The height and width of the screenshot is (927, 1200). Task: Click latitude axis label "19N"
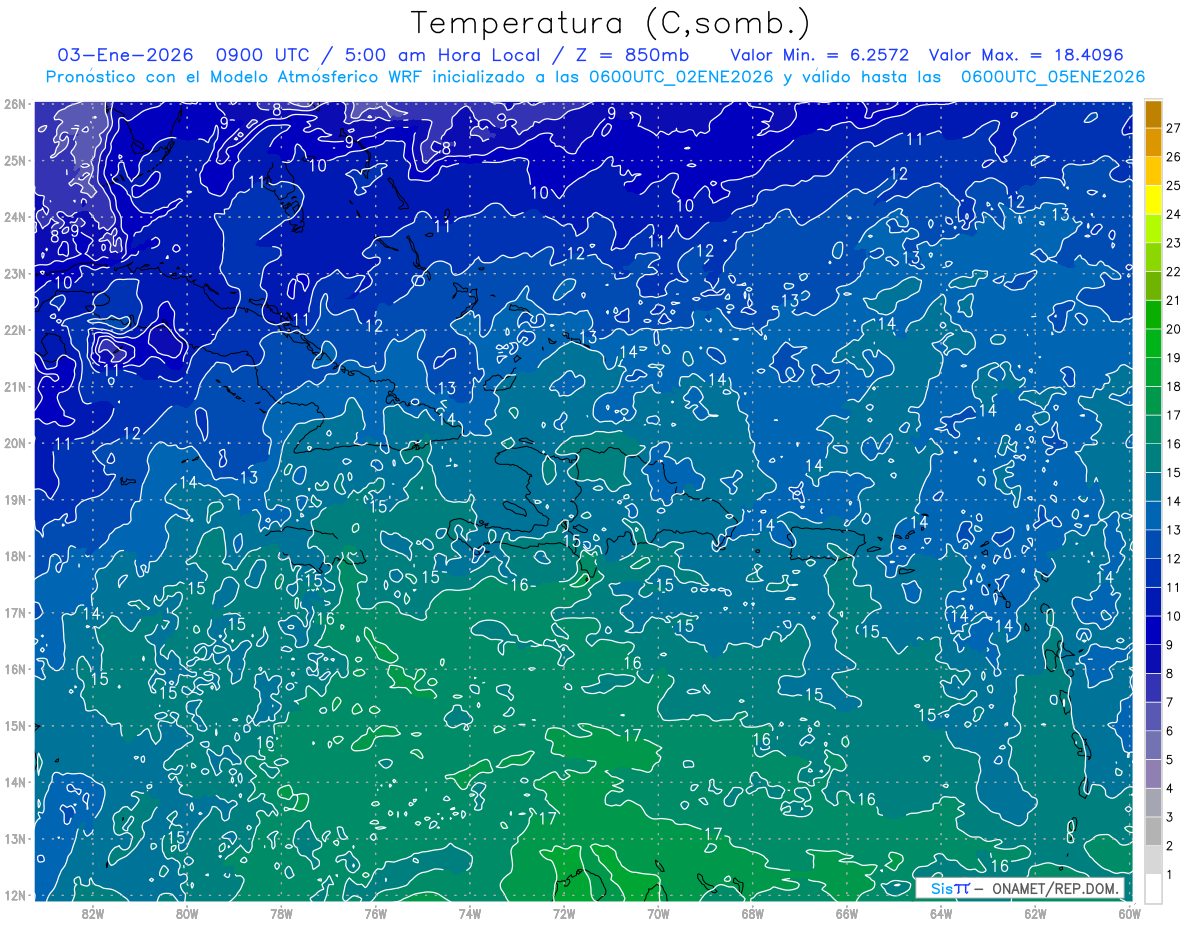click(x=14, y=499)
